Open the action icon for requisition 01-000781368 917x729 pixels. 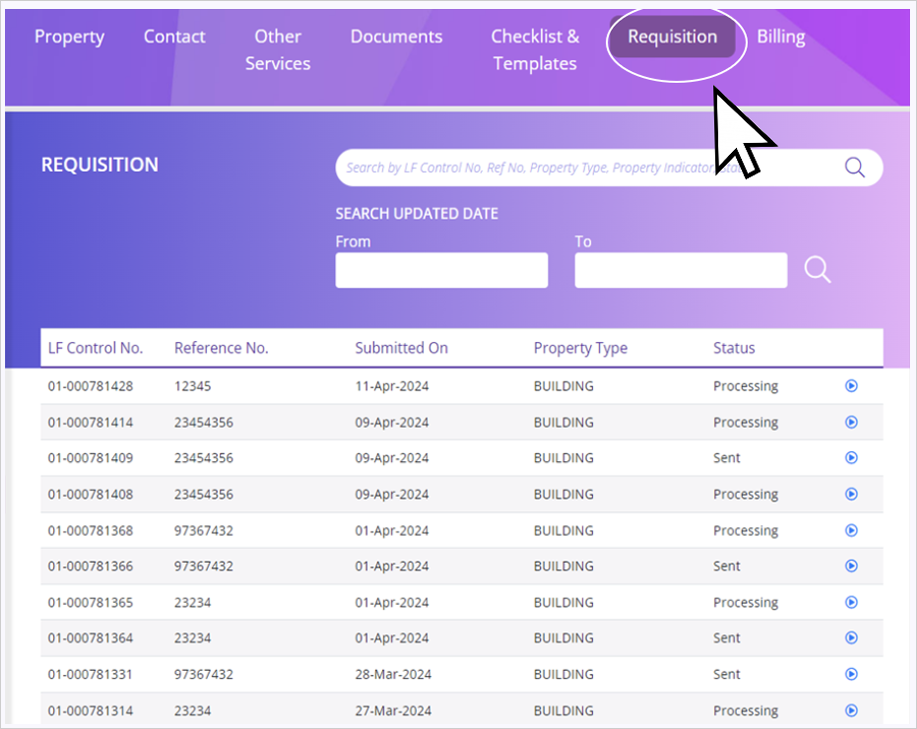[x=851, y=530]
